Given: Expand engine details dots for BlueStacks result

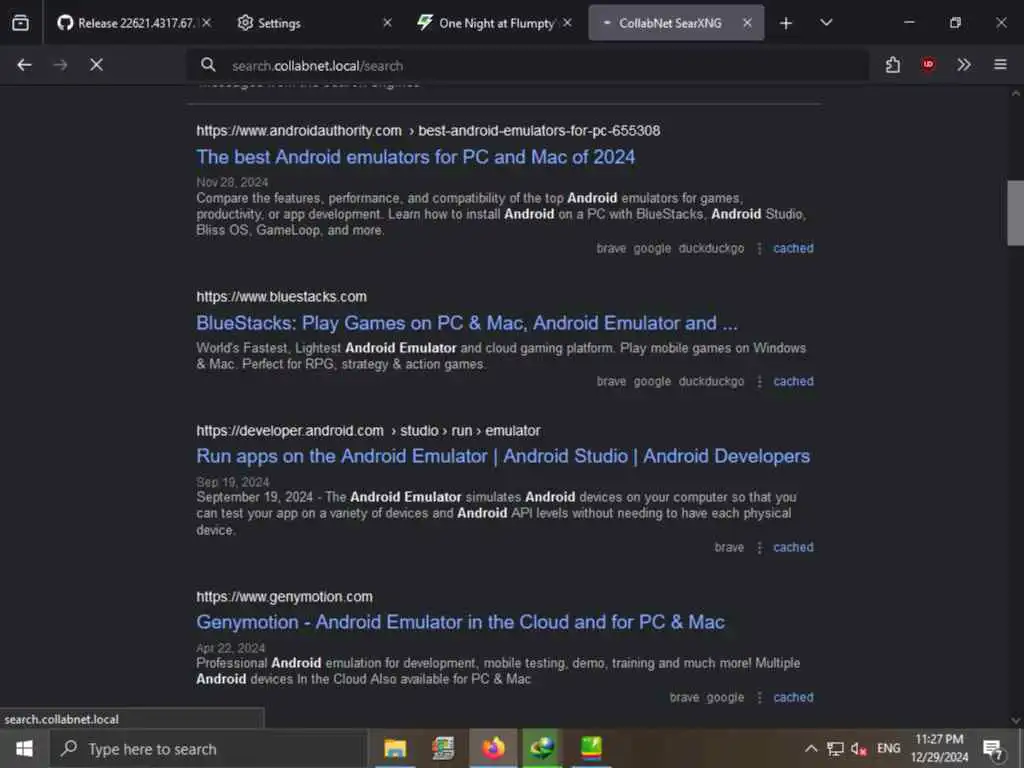Looking at the screenshot, I should pyautogui.click(x=759, y=381).
